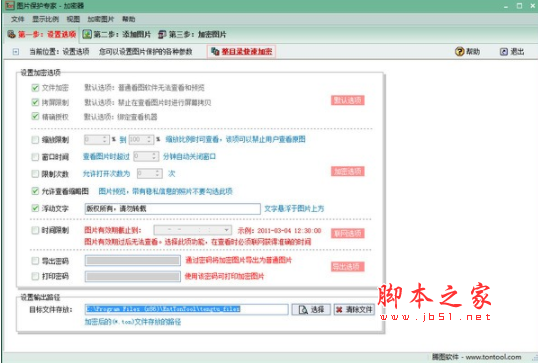The width and height of the screenshot is (538, 363).
Task: Click the 清除文件 button
Action: [x=354, y=310]
